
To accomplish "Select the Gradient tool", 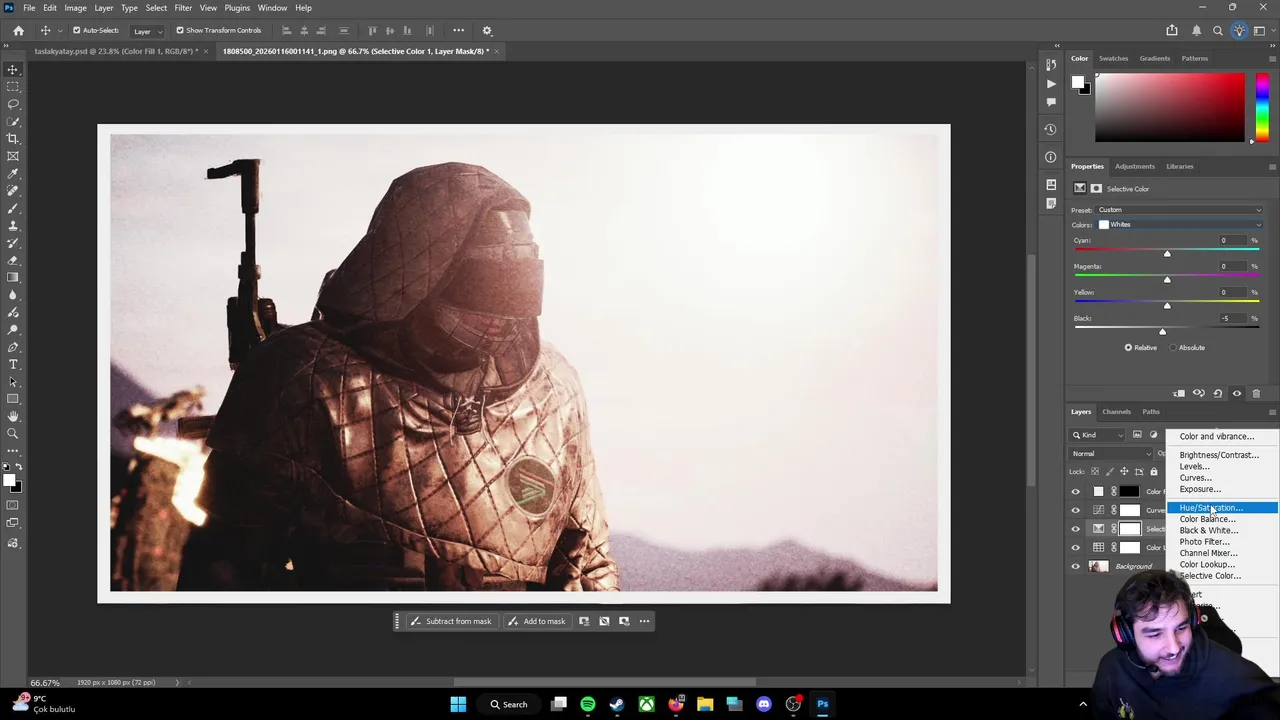I will point(13,278).
